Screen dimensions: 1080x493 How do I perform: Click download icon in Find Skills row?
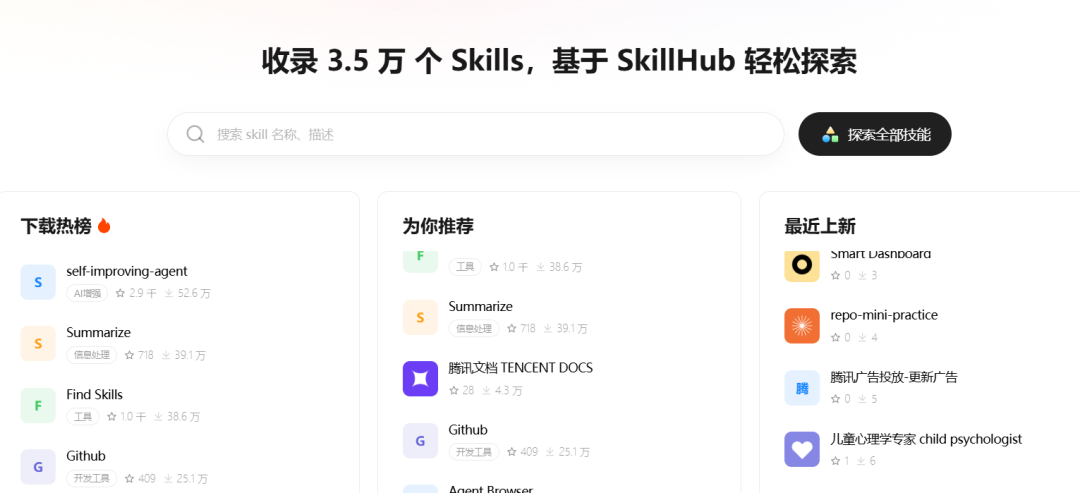coord(158,417)
